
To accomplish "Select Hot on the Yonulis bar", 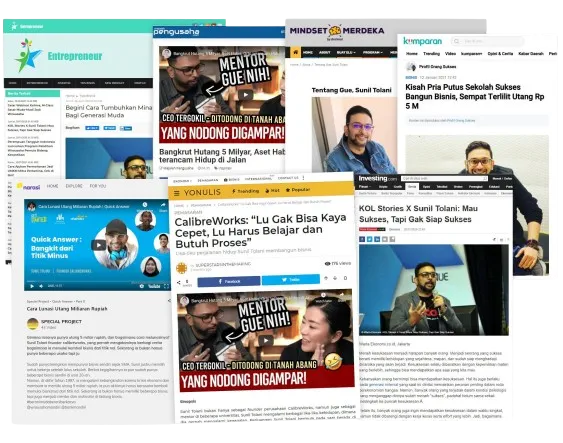I will tap(272, 191).
